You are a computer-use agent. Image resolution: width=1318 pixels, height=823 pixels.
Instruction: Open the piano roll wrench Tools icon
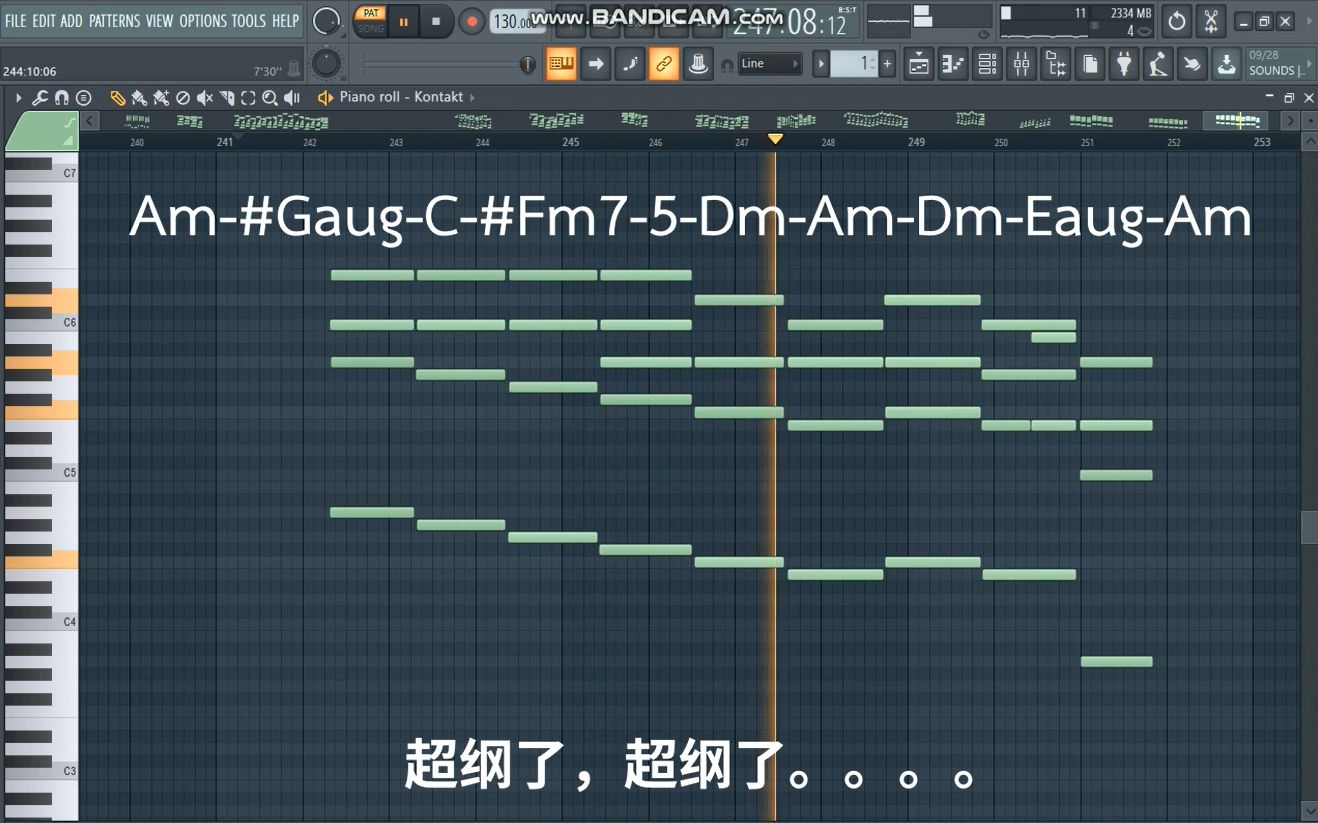[40, 98]
